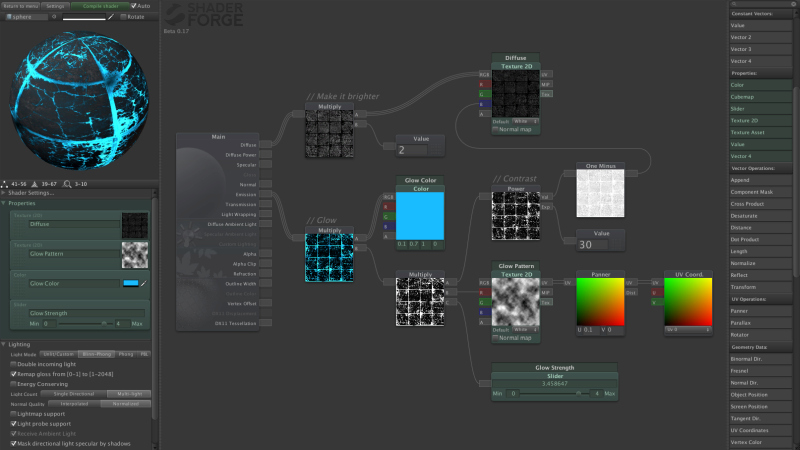The height and width of the screenshot is (450, 800).
Task: Open the sphere preview mesh selector
Action: click(27, 17)
